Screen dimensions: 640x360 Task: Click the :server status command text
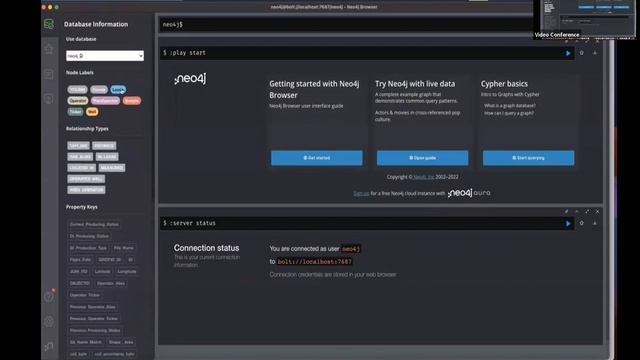192,223
